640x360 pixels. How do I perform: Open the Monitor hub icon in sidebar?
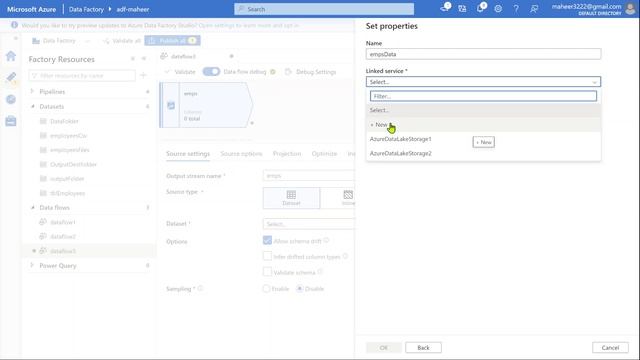coord(11,99)
